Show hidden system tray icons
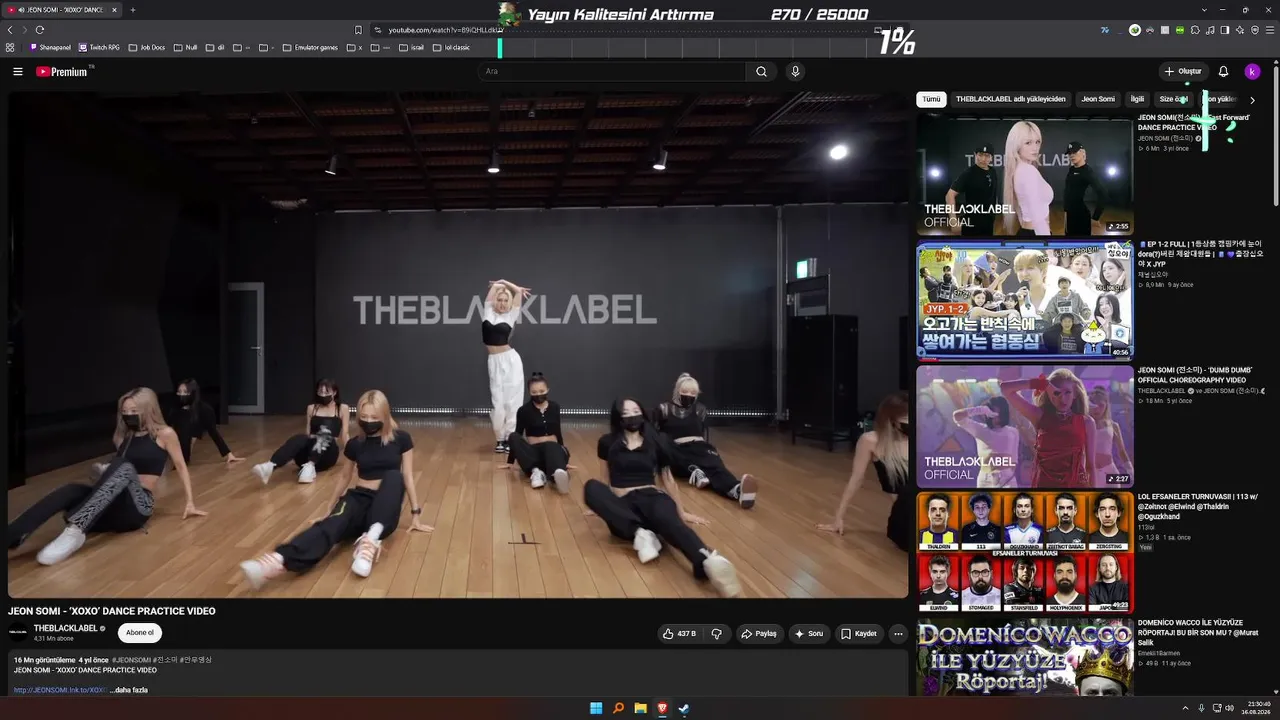The height and width of the screenshot is (720, 1280). pyautogui.click(x=1186, y=708)
